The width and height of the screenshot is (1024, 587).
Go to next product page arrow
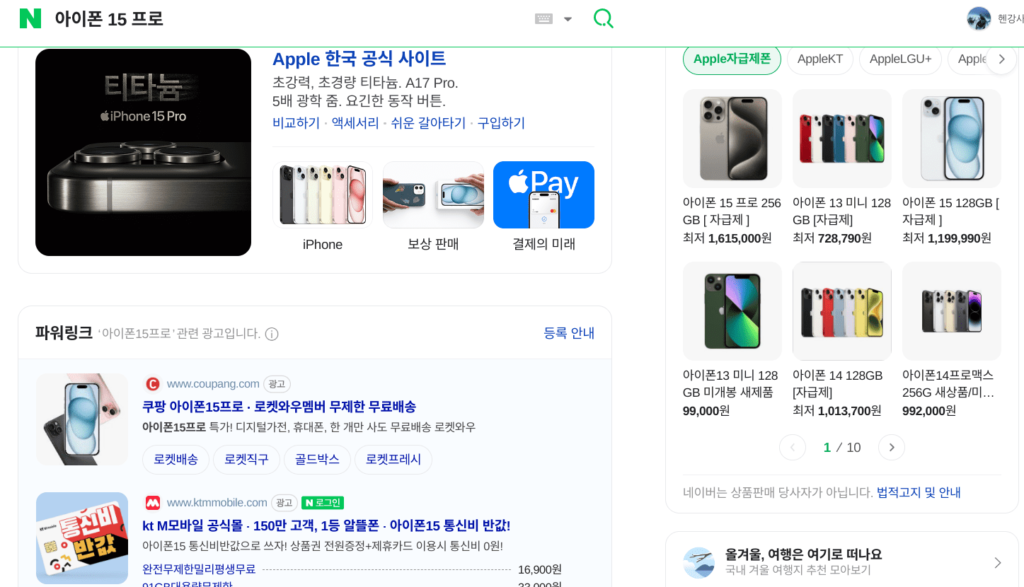pyautogui.click(x=891, y=447)
